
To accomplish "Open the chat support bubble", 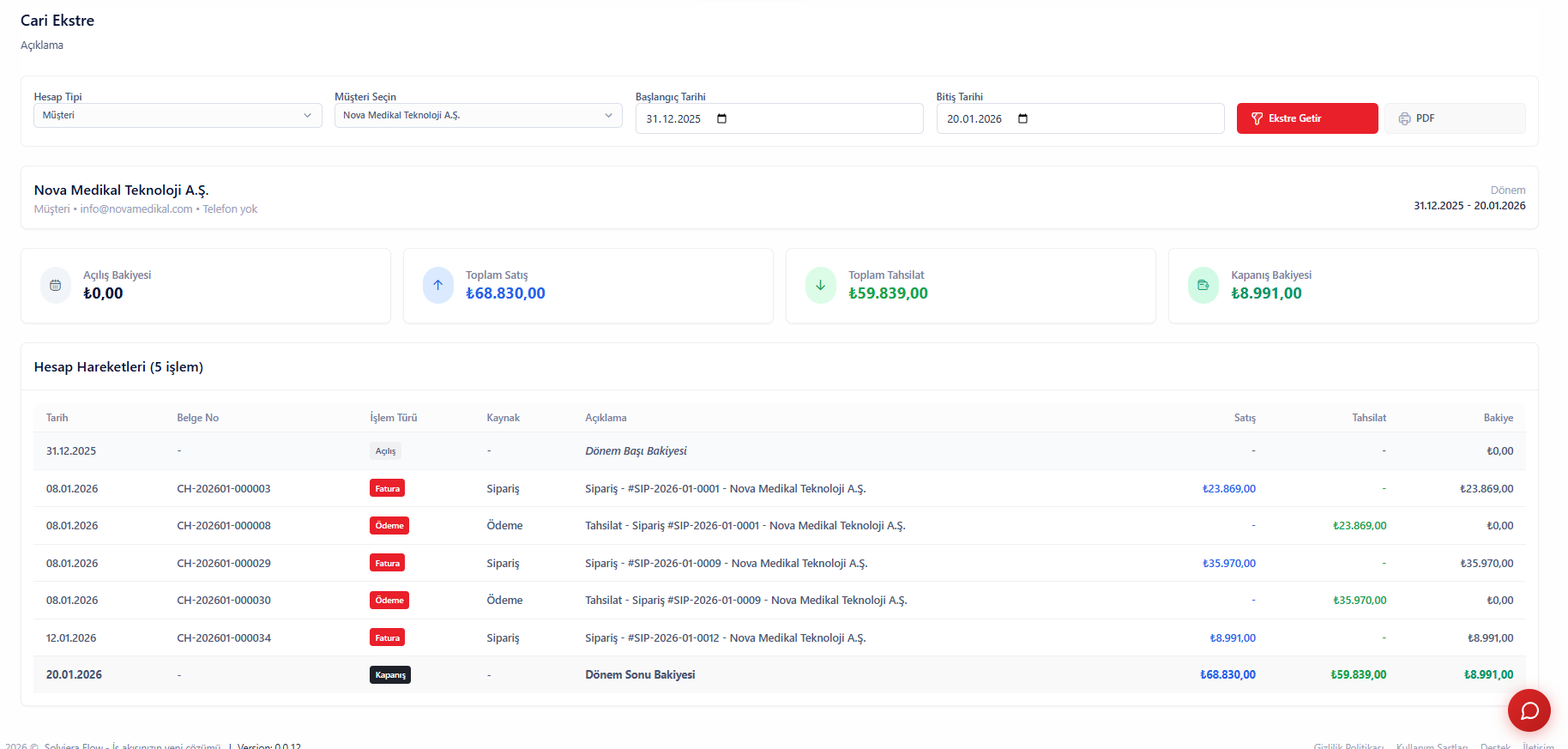I will coord(1529,710).
